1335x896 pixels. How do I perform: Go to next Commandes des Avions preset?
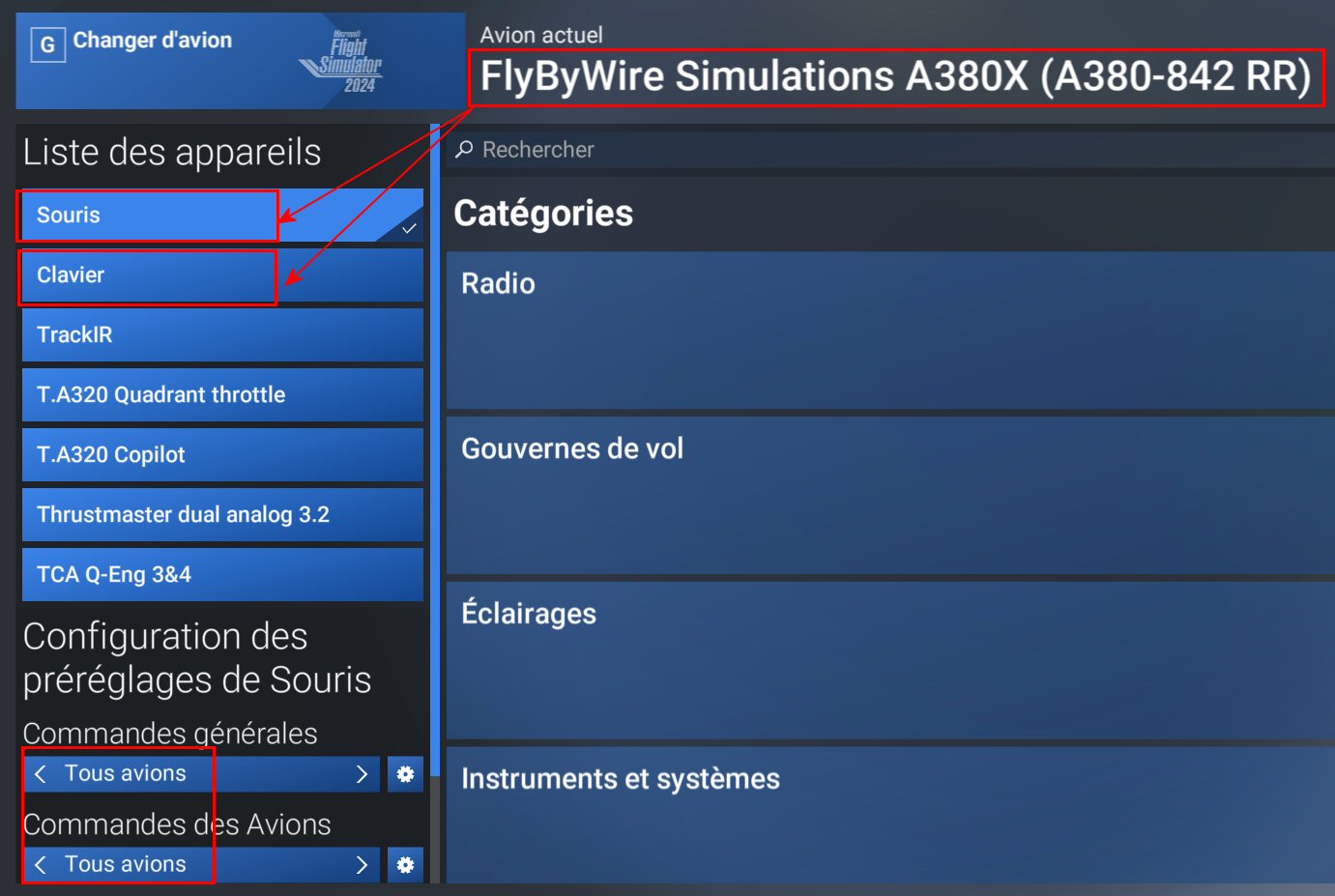point(362,865)
